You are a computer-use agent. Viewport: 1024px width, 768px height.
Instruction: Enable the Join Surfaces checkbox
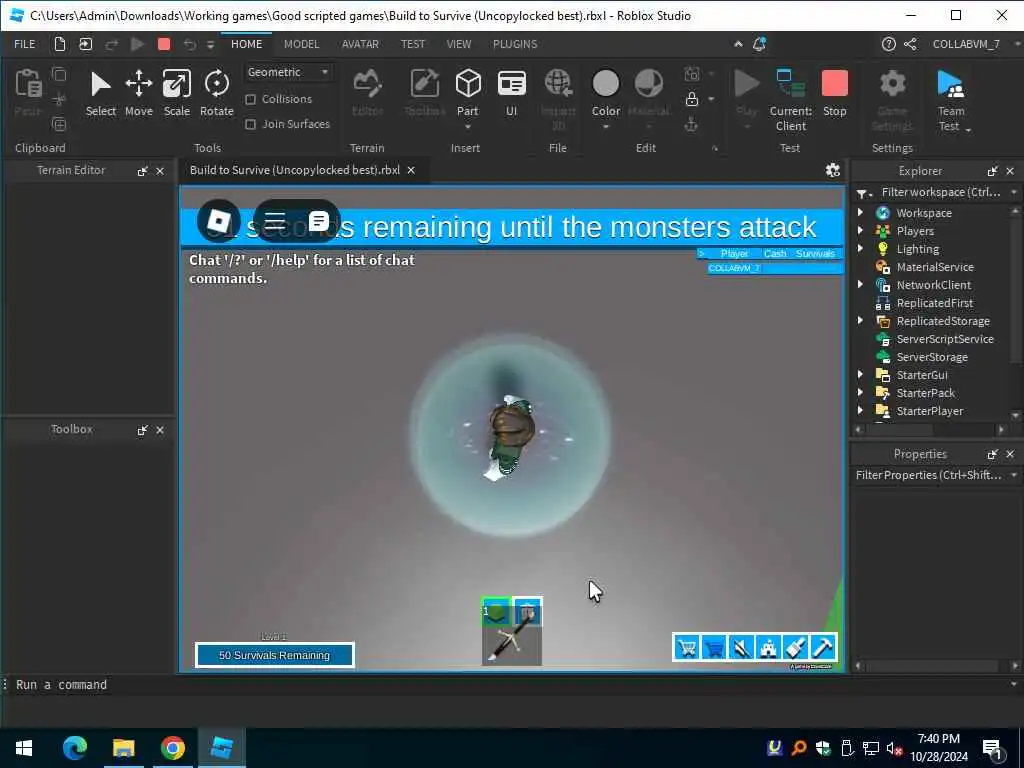(x=250, y=124)
